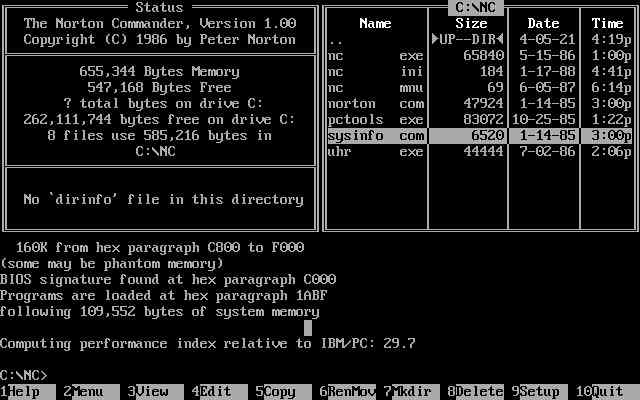Click the UP--DIR size cell
640x400 pixels.
pyautogui.click(x=468, y=40)
